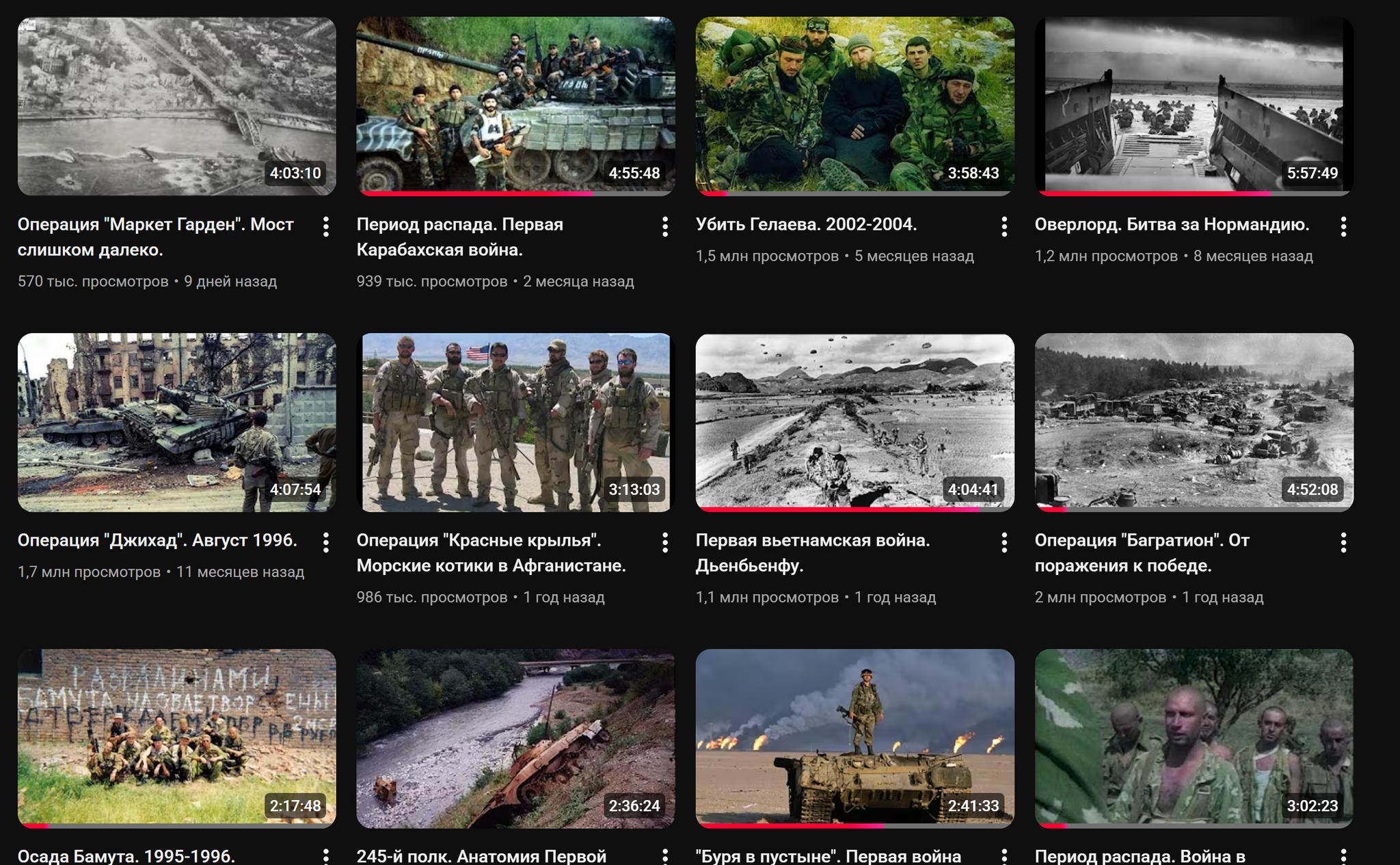Viewport: 1400px width, 865px height.
Task: Open more actions for 'Первая вьетнамская война. Дьенбьенфу.'
Action: [x=1004, y=542]
